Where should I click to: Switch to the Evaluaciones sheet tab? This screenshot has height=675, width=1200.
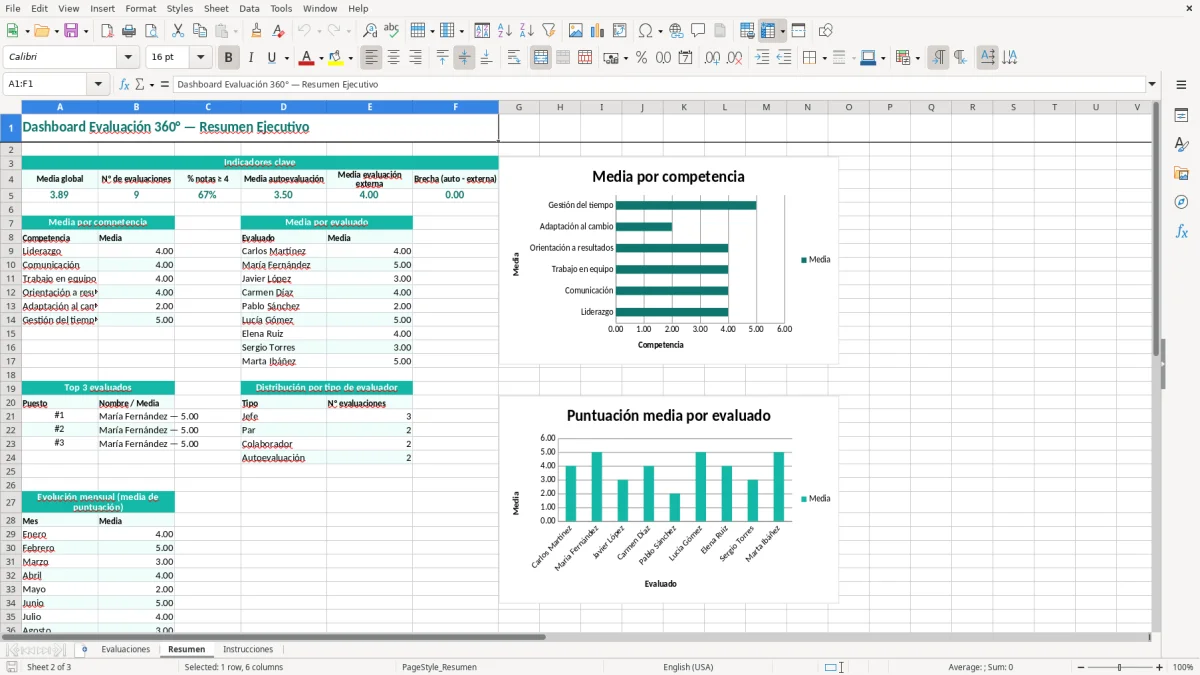tap(126, 650)
